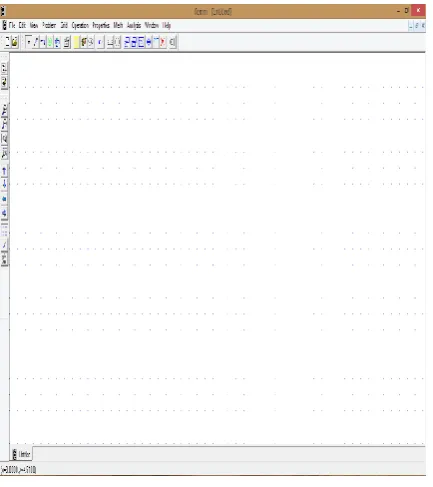Open the Edit menu

[22, 25]
